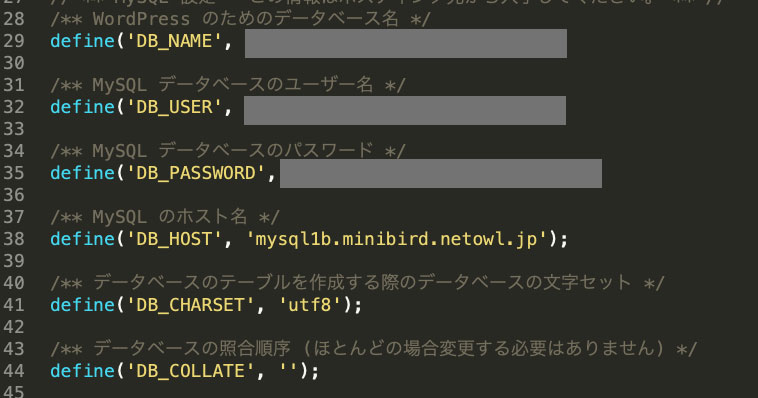Click the redacted DB_PASSWORD value box
Viewport: 758px width, 398px height.
(x=441, y=173)
